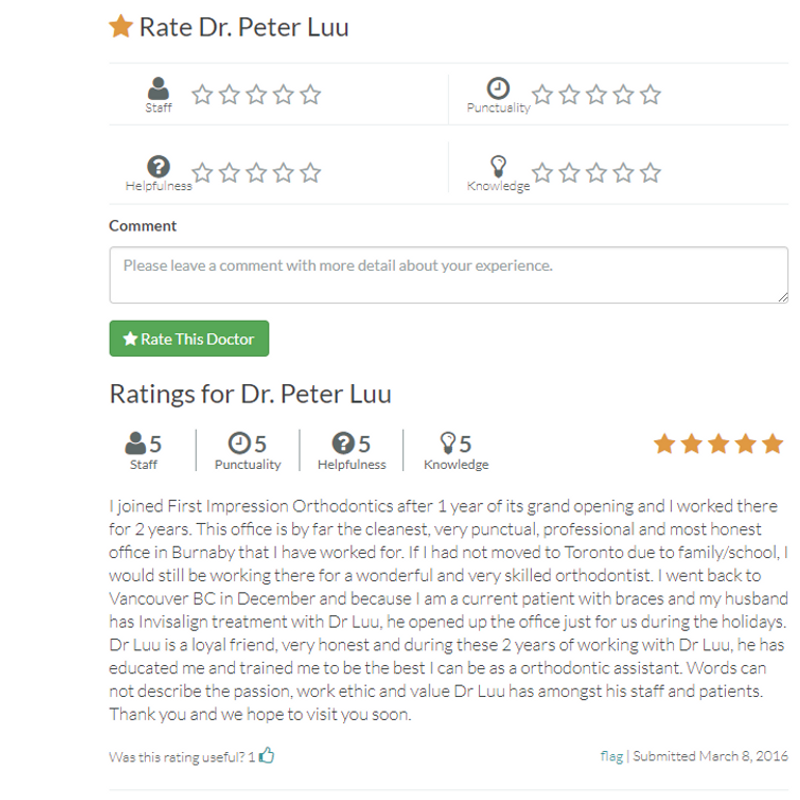Click the Knowledge lightbulb icon in form
Viewport: 800px width, 800px height.
pyautogui.click(x=498, y=166)
